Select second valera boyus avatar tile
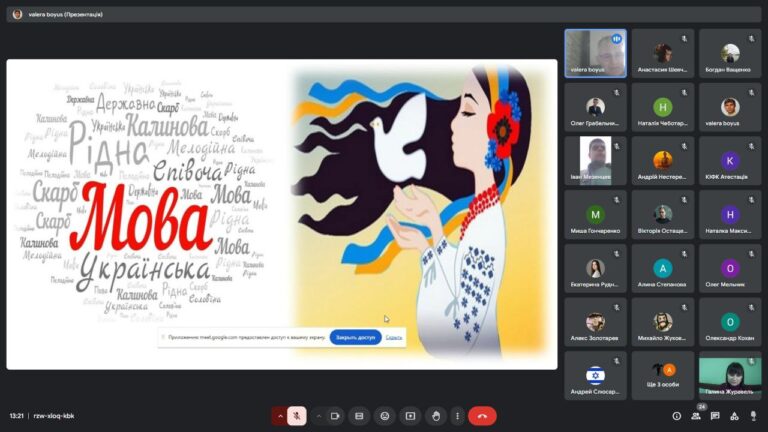 pyautogui.click(x=730, y=107)
